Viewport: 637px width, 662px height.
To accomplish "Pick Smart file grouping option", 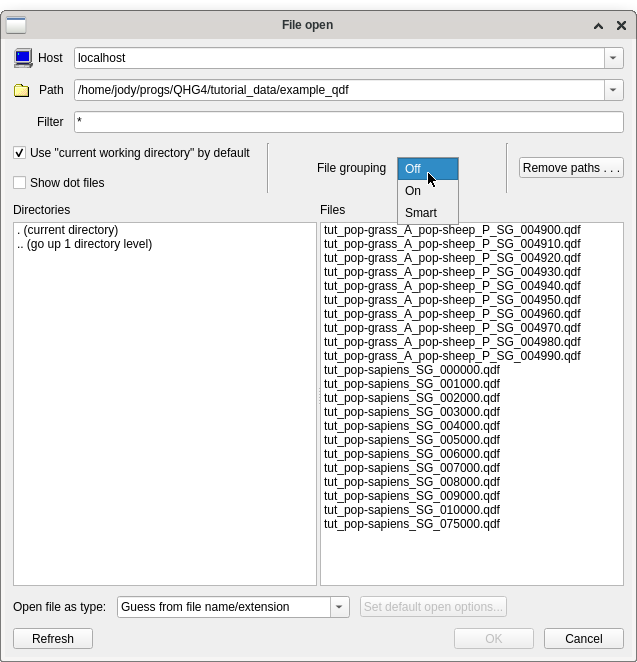I will pyautogui.click(x=421, y=213).
